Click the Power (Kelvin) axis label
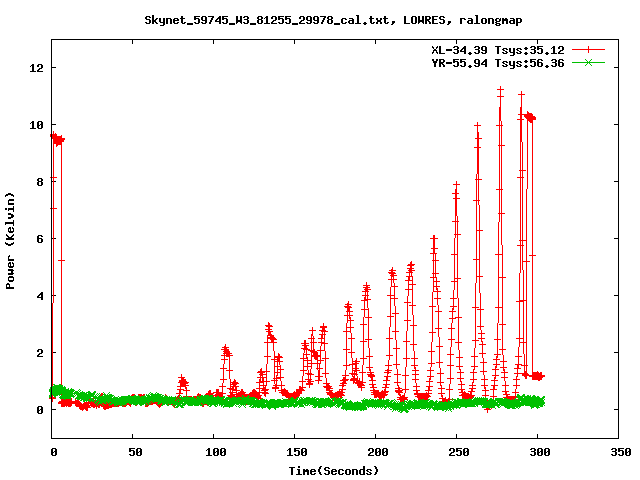Image resolution: width=640 pixels, height=480 pixels. (x=10, y=241)
